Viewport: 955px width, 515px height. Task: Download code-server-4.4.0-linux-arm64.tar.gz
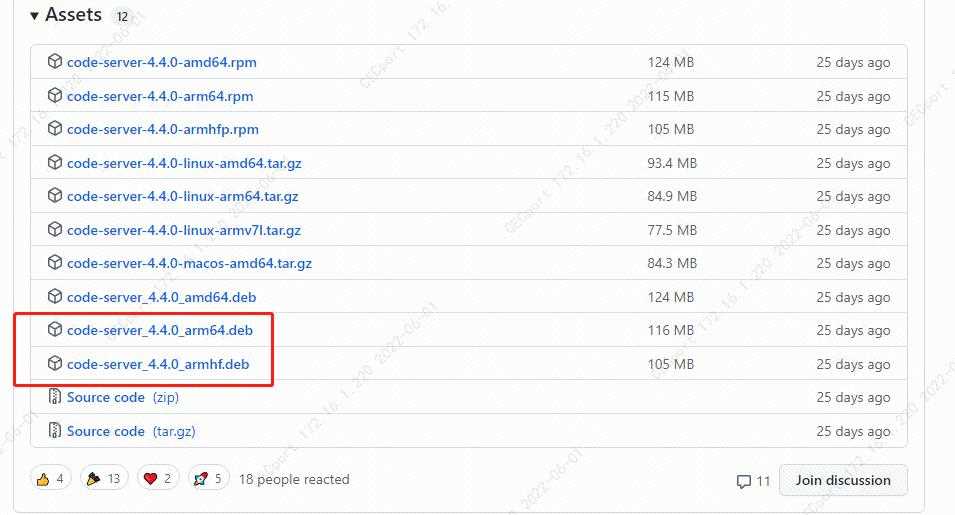click(183, 196)
